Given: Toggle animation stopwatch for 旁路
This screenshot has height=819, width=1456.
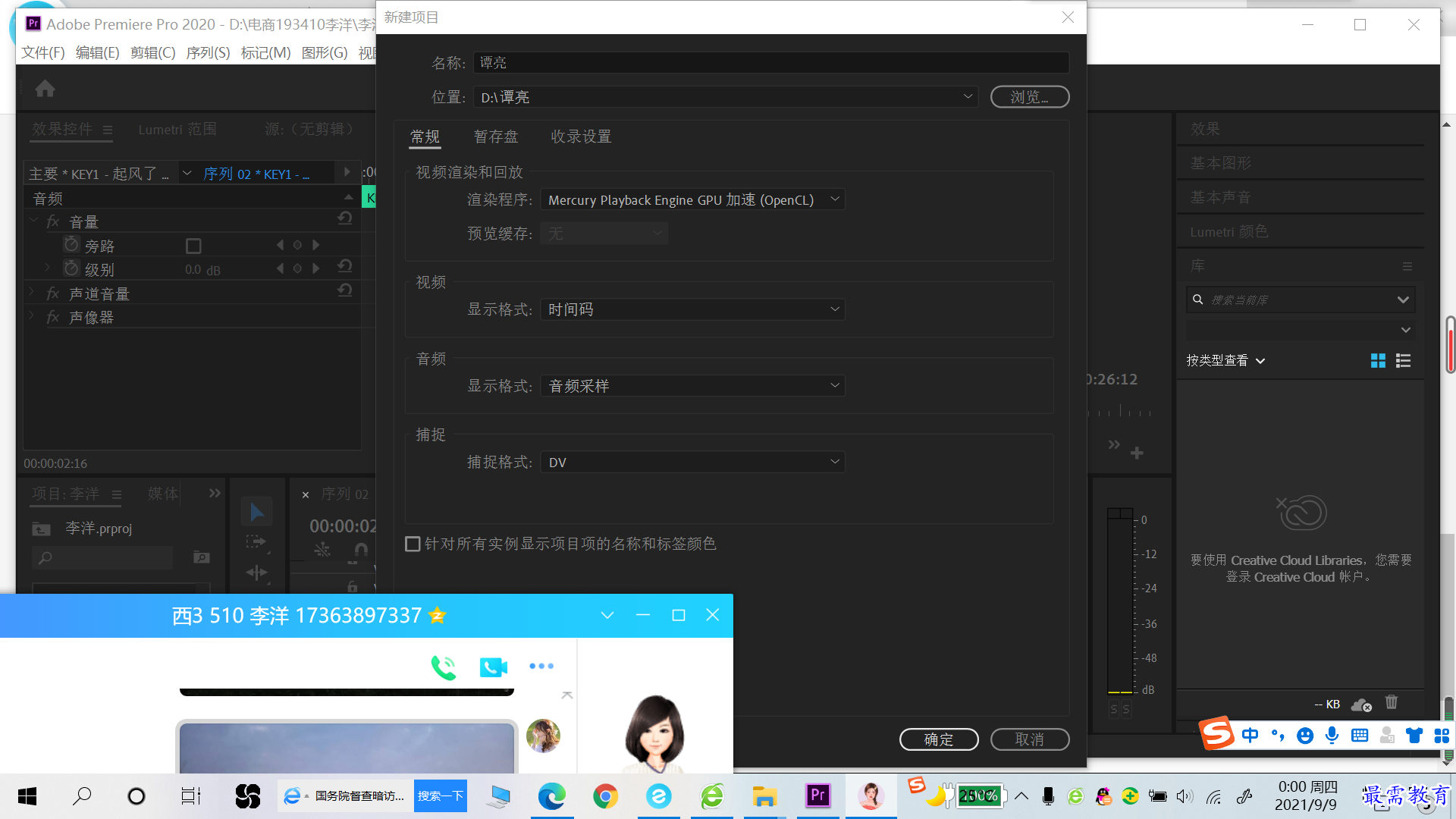Looking at the screenshot, I should tap(71, 244).
